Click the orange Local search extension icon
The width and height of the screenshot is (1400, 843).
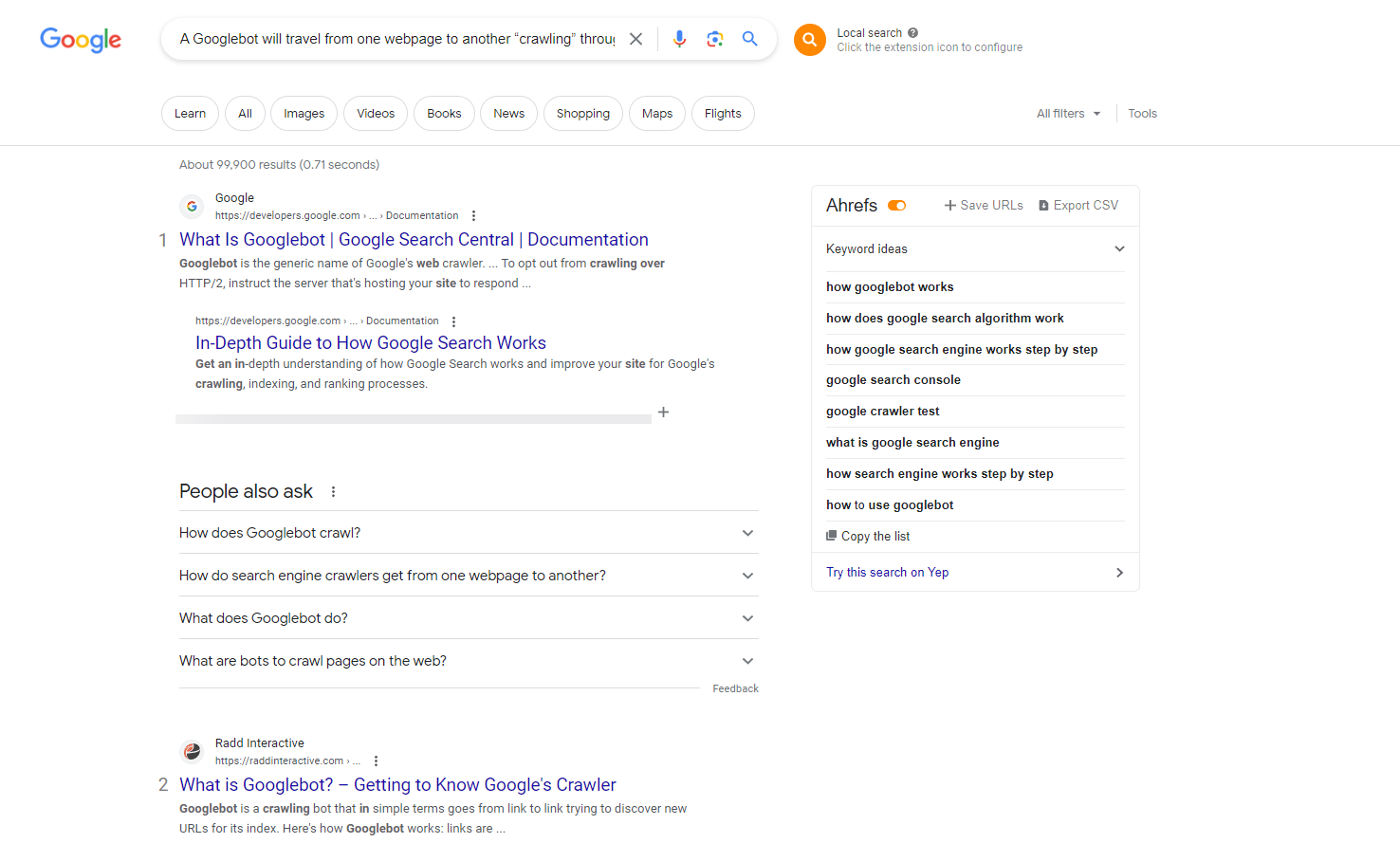pos(810,40)
